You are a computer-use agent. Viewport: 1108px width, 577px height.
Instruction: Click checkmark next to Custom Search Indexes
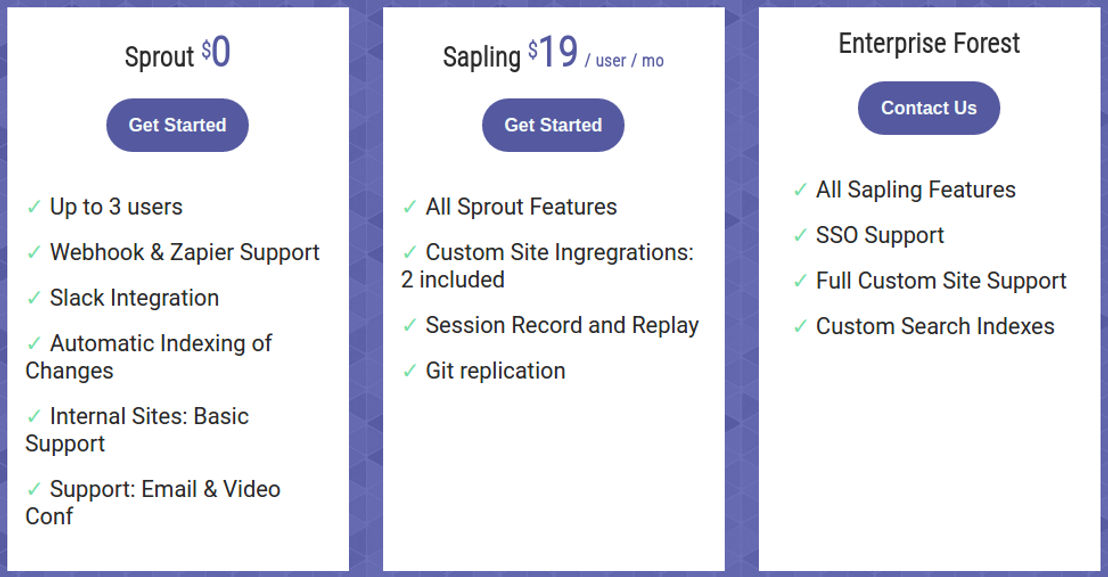point(800,326)
